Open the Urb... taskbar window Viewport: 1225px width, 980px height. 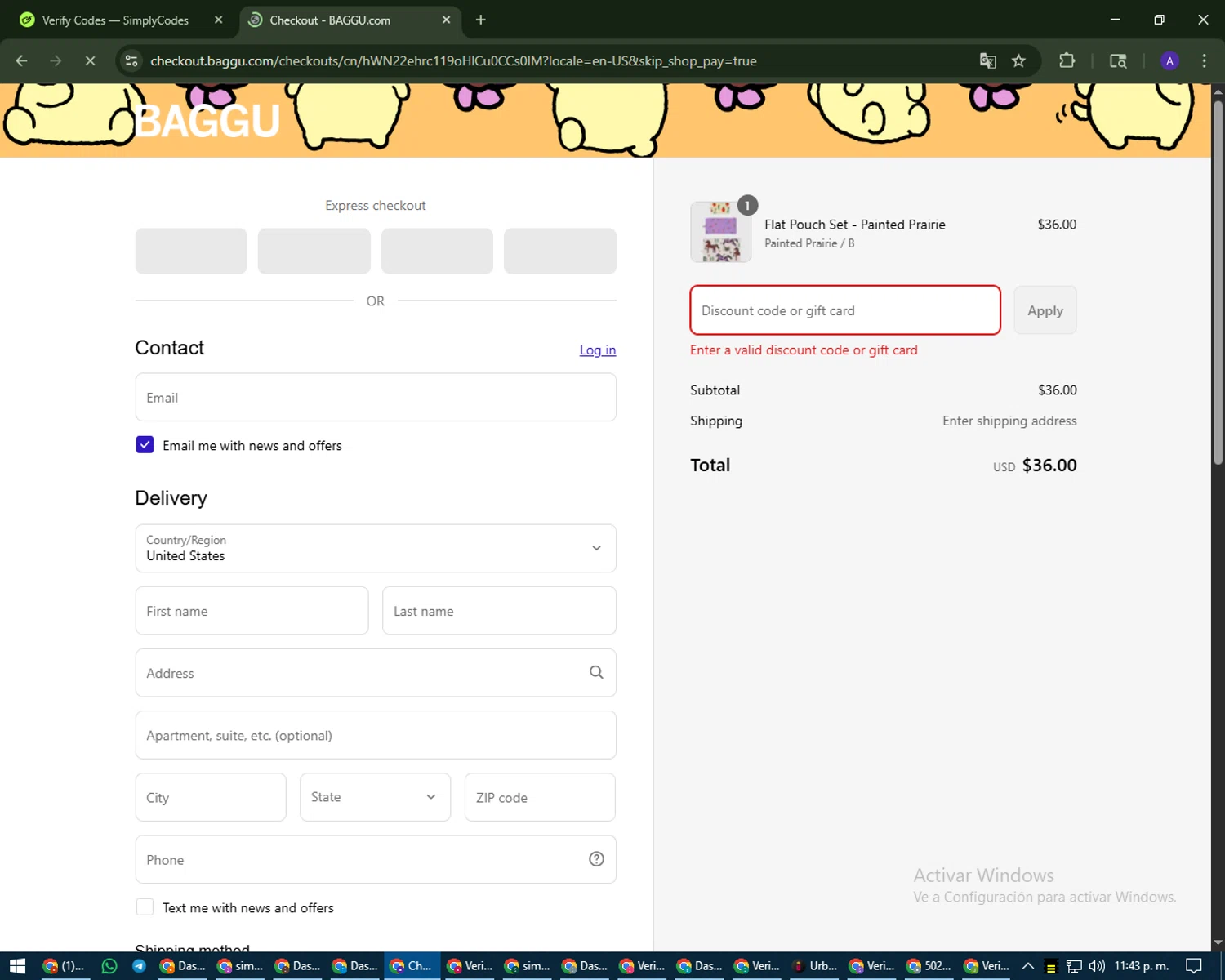pyautogui.click(x=815, y=966)
